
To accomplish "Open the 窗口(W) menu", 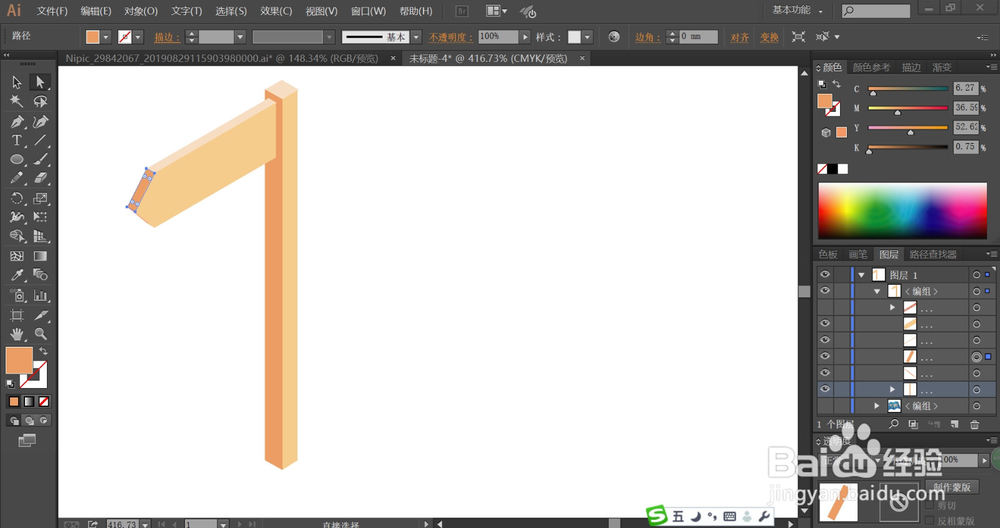I will pos(368,11).
